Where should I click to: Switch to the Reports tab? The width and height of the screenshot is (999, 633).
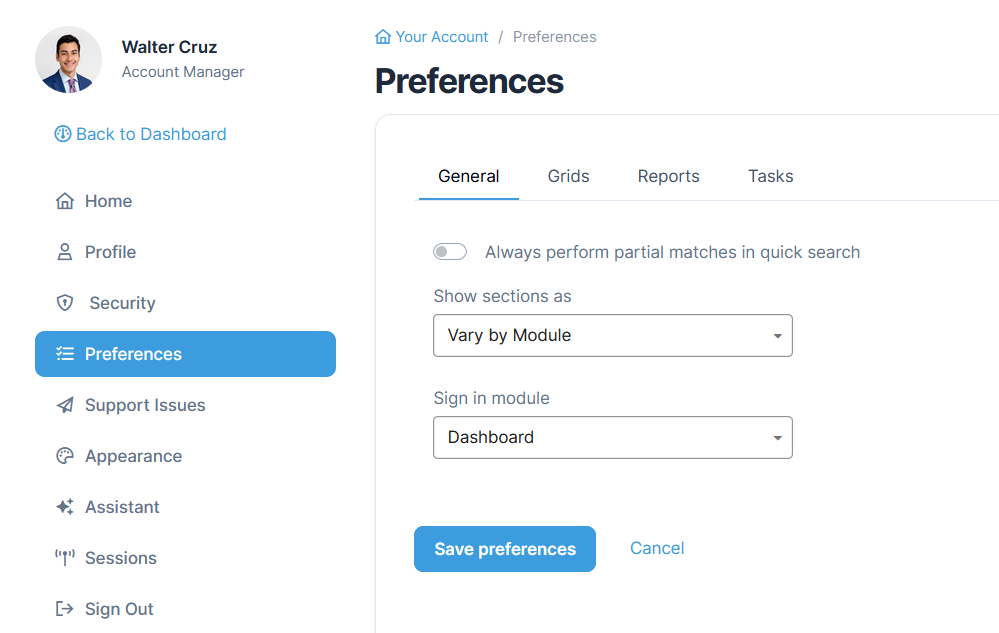click(x=668, y=176)
